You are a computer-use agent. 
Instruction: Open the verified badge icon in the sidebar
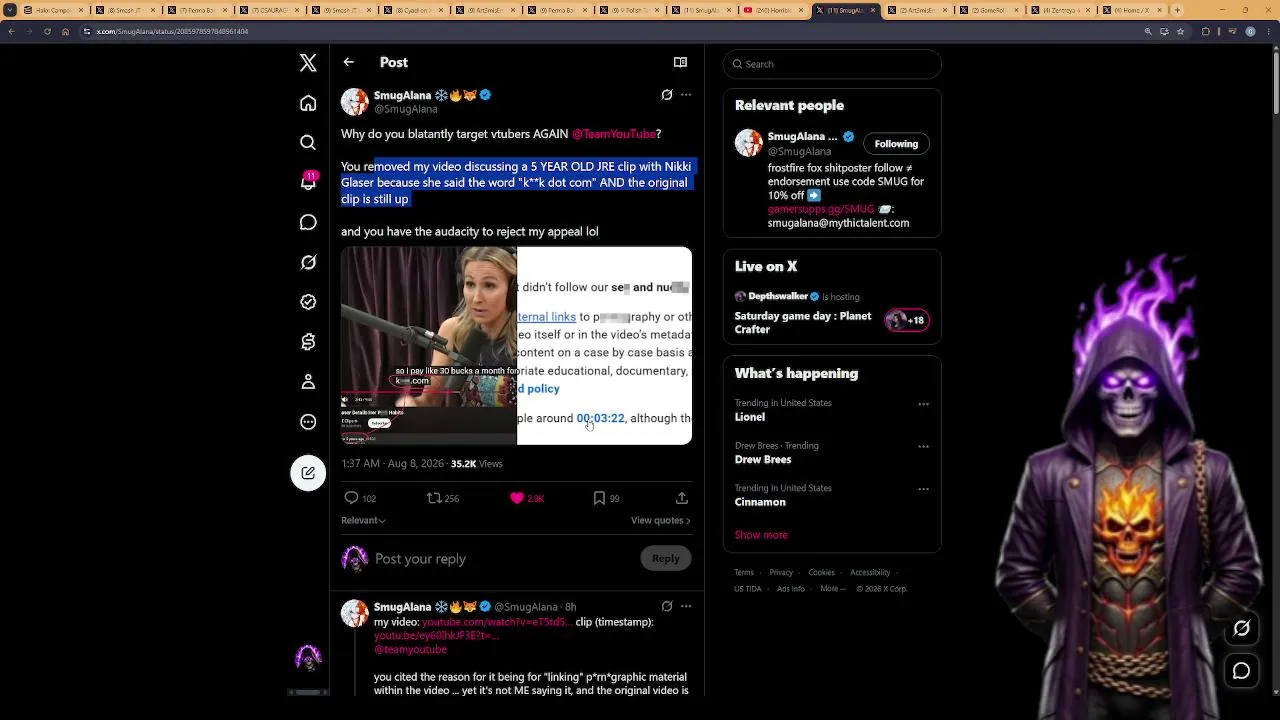[308, 302]
